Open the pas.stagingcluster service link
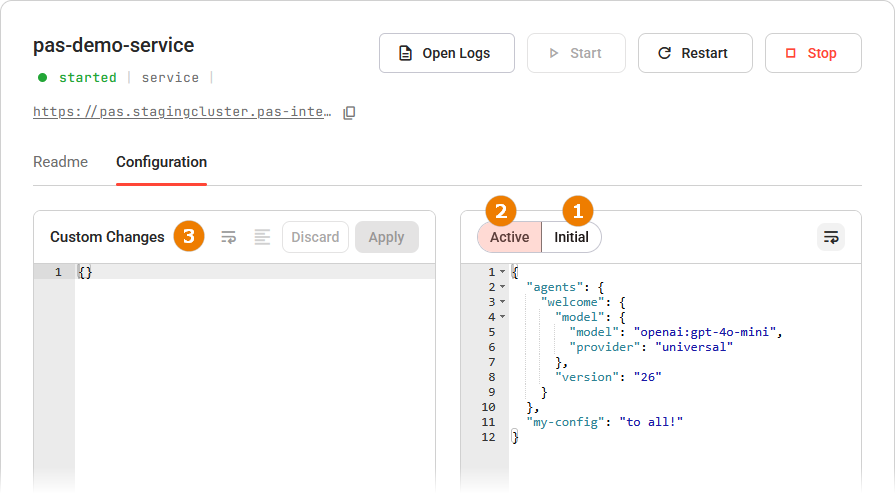This screenshot has width=895, height=494. coord(182,111)
